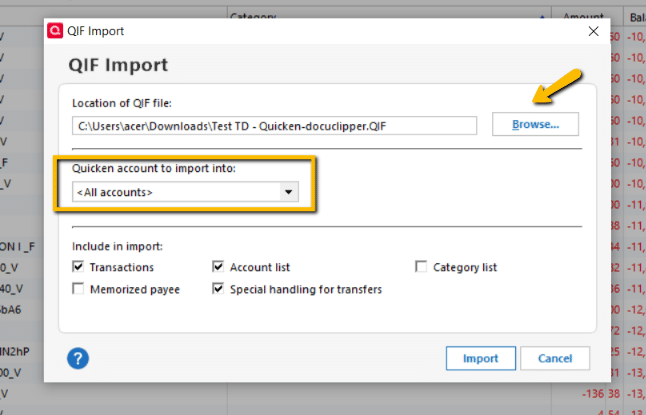Uncheck the Transactions checkbox
Screen dimensions: 646x415
pyautogui.click(x=78, y=267)
